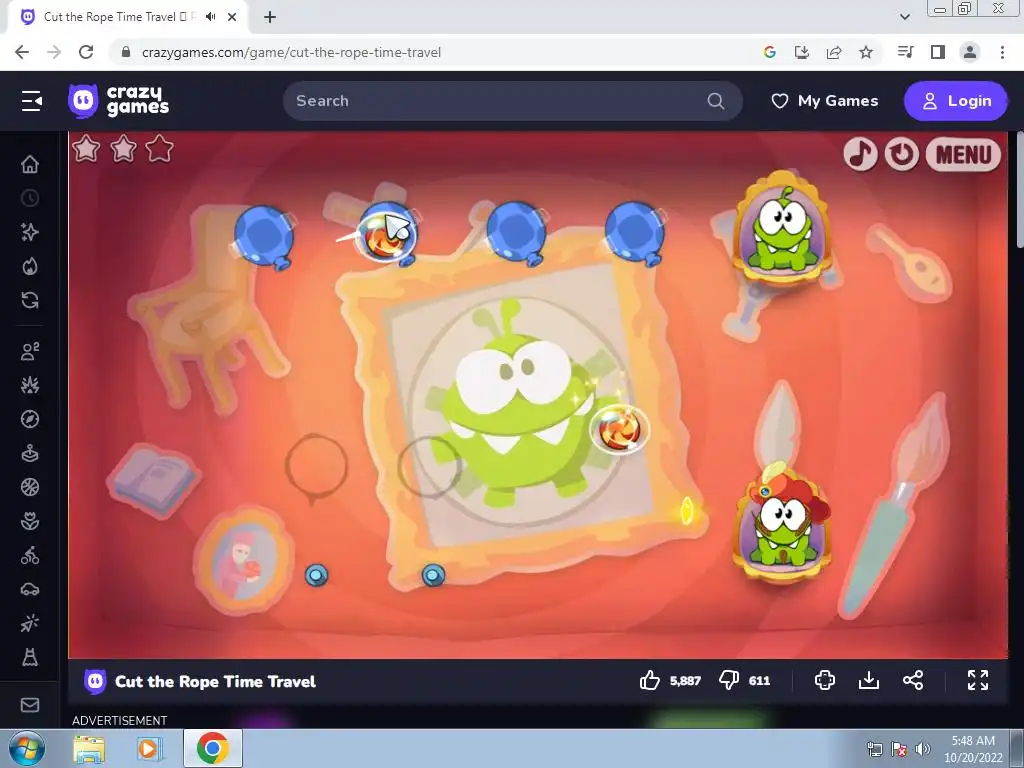The width and height of the screenshot is (1024, 768).
Task: Tap the lower Om Nom with the red hat
Action: 782,522
